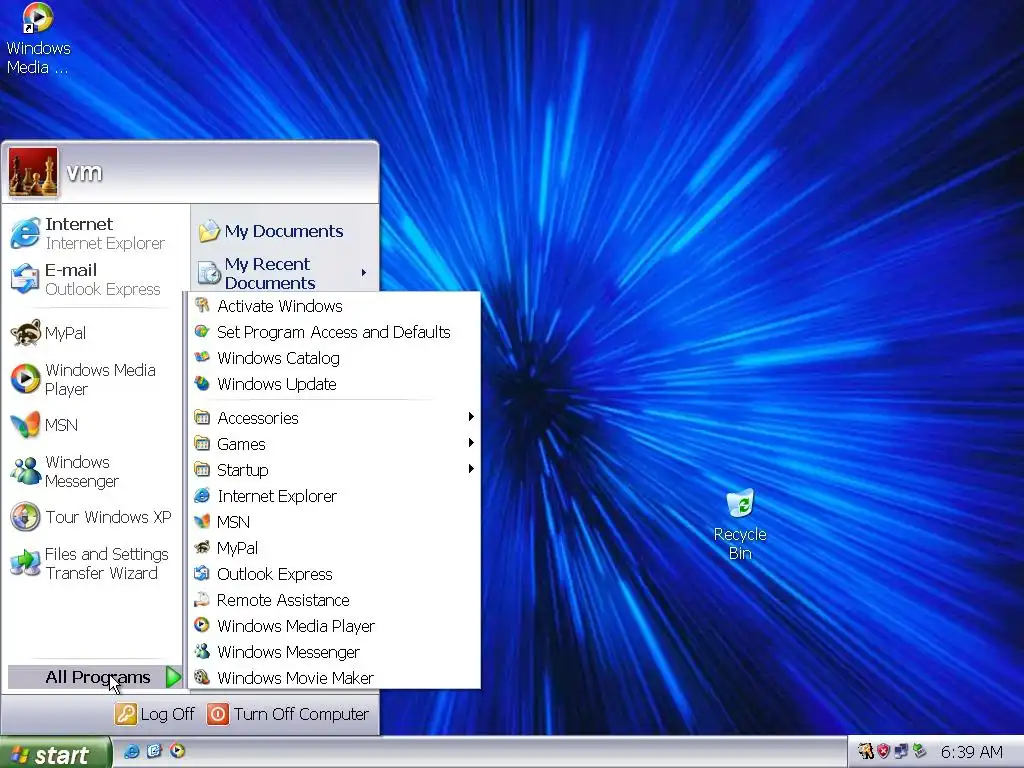
Task: Click the All Programs button
Action: click(95, 677)
